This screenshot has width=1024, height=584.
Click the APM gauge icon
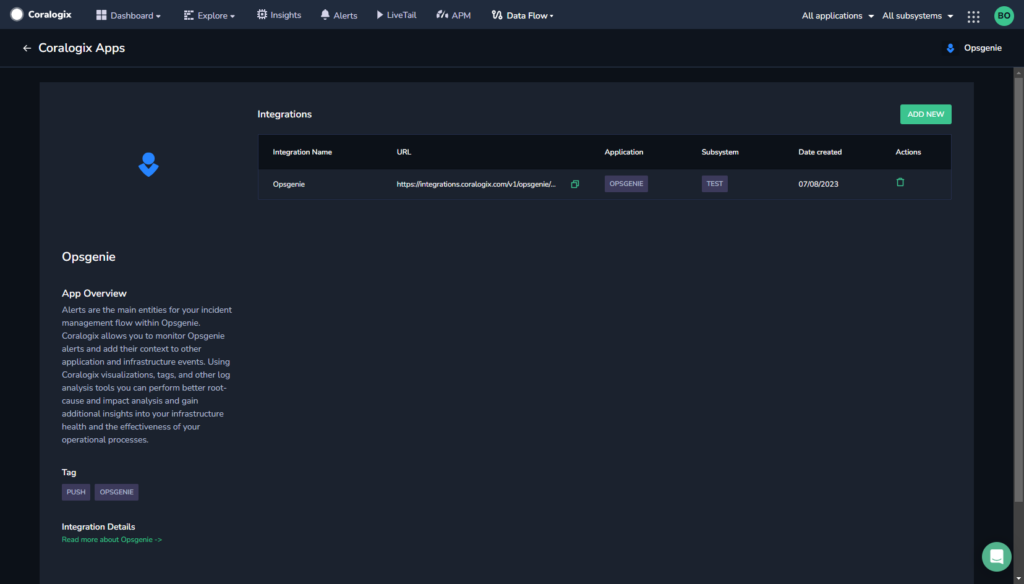442,14
